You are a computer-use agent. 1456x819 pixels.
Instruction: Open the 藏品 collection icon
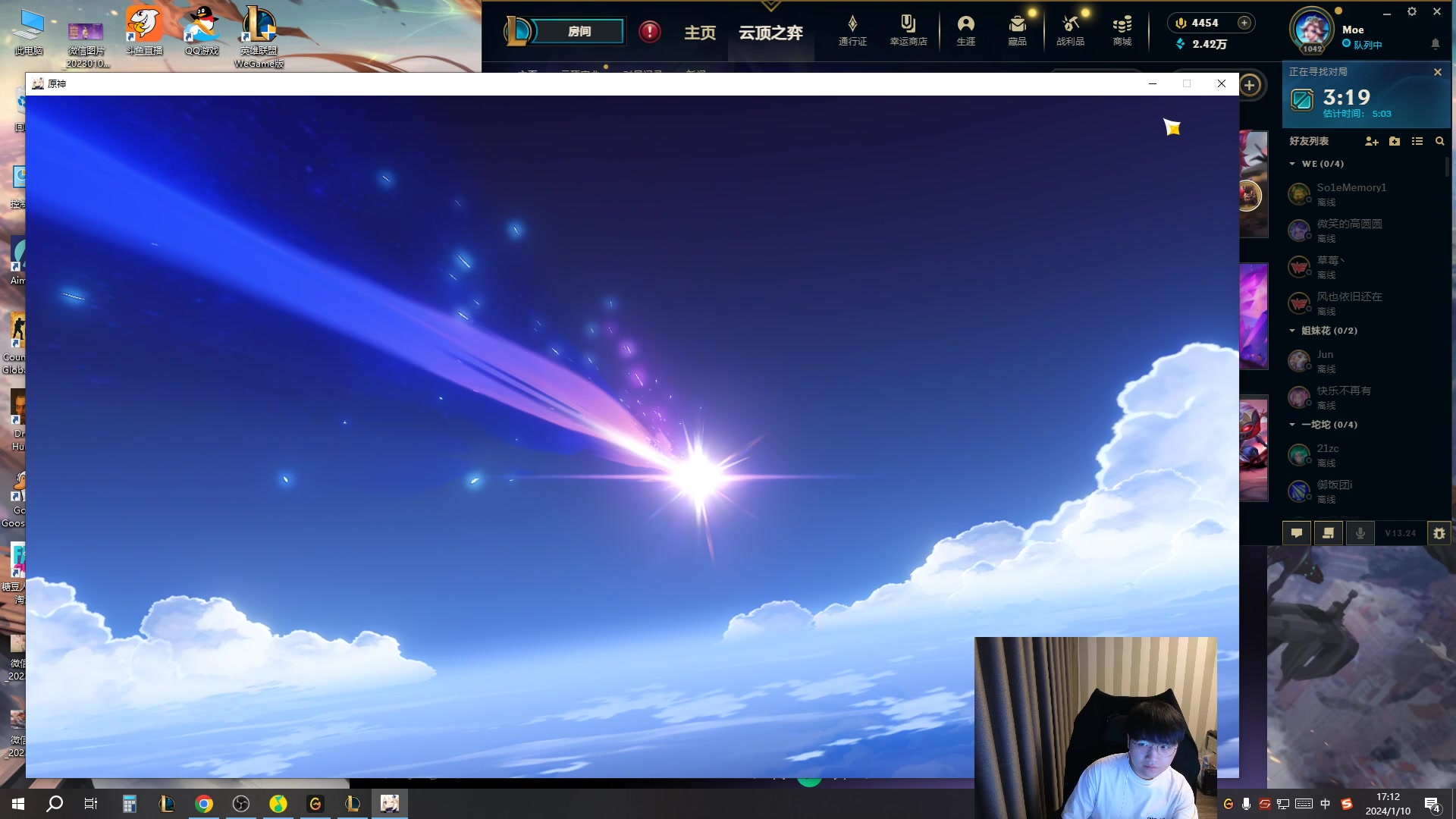(x=1017, y=31)
